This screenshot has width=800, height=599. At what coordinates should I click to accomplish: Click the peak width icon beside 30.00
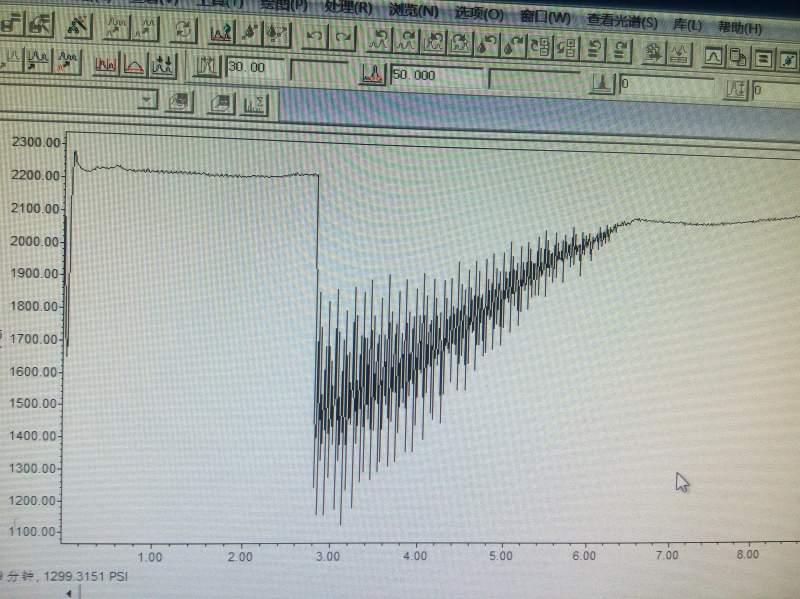click(x=206, y=66)
